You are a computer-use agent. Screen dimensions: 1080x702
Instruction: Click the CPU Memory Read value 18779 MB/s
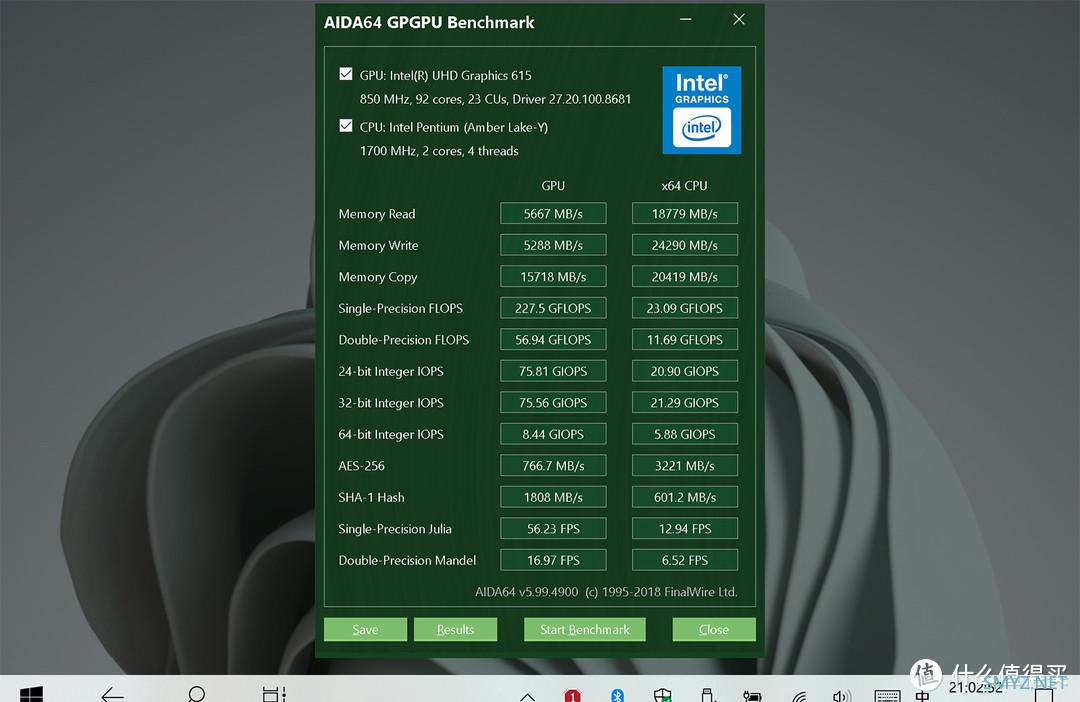pos(685,214)
